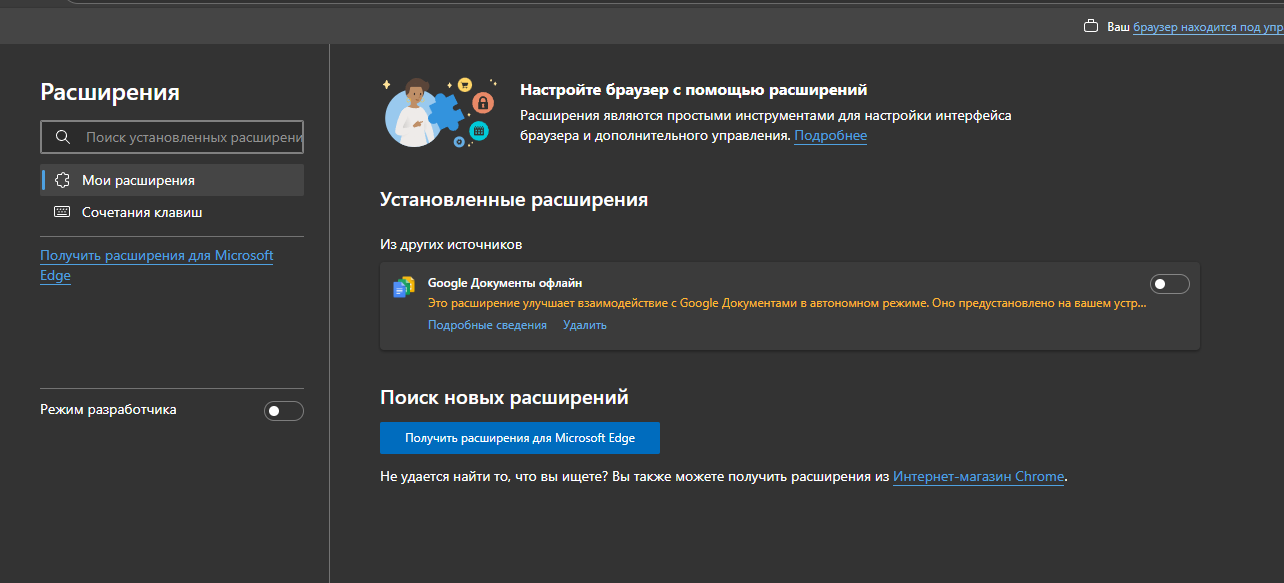1284x583 pixels.
Task: Open the браузер находится под управлением link
Action: [1208, 27]
